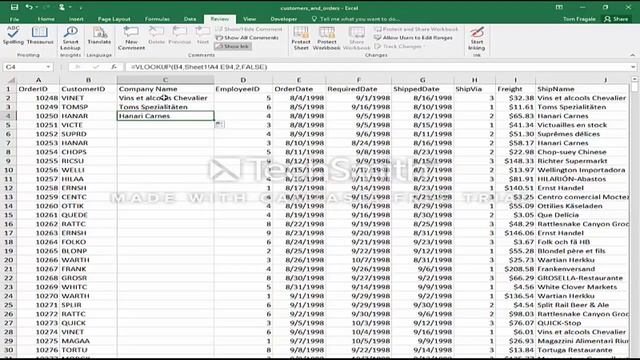Click Toms Spezialitäten in column C
This screenshot has width=640, height=360.
click(x=165, y=107)
